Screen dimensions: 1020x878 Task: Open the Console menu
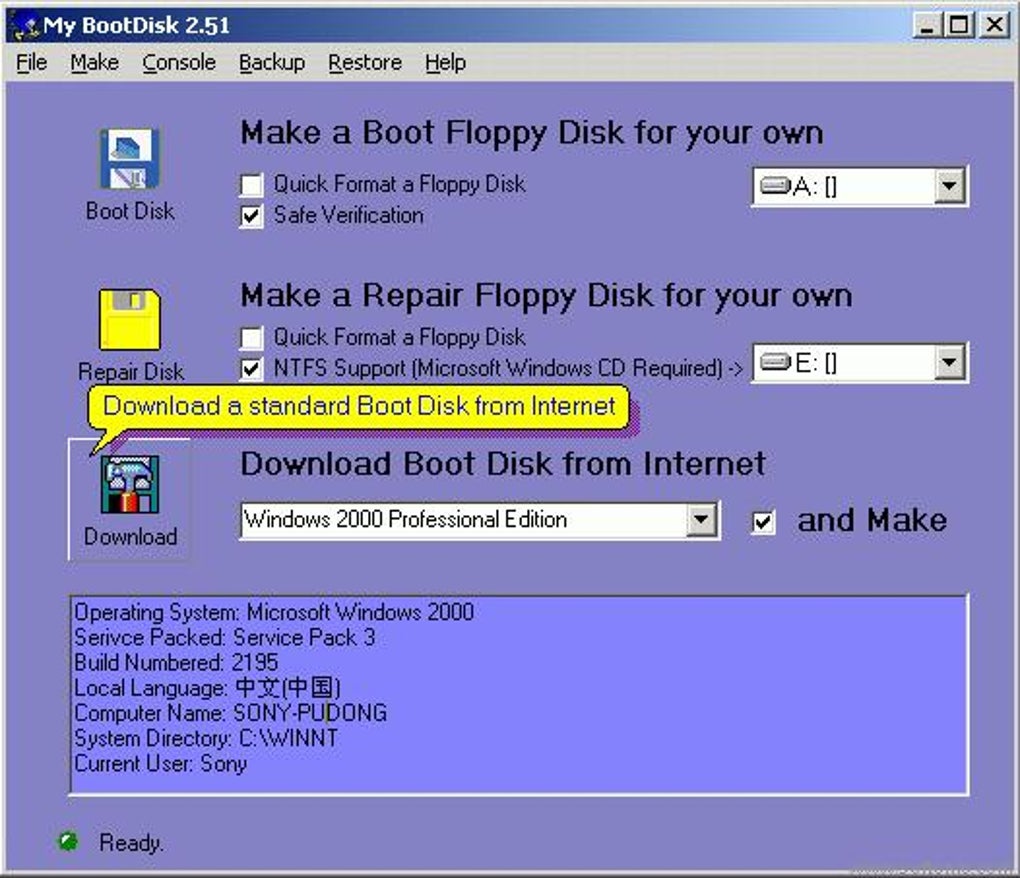179,62
